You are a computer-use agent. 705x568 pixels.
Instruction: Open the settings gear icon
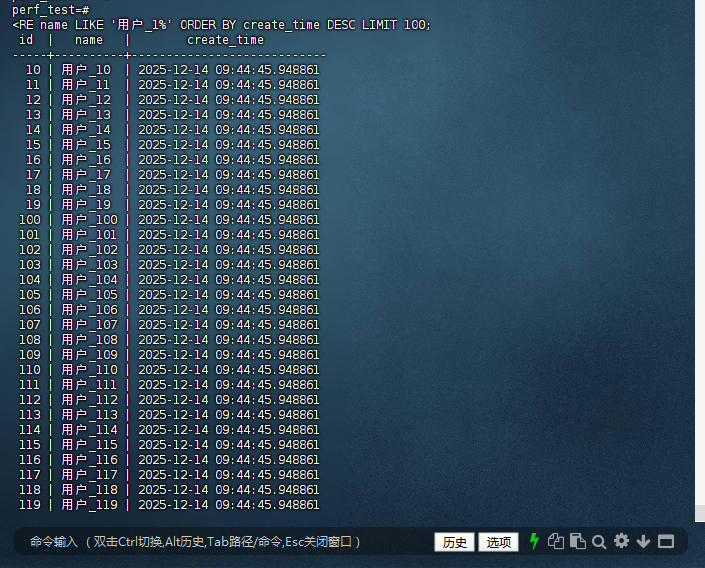(x=621, y=541)
